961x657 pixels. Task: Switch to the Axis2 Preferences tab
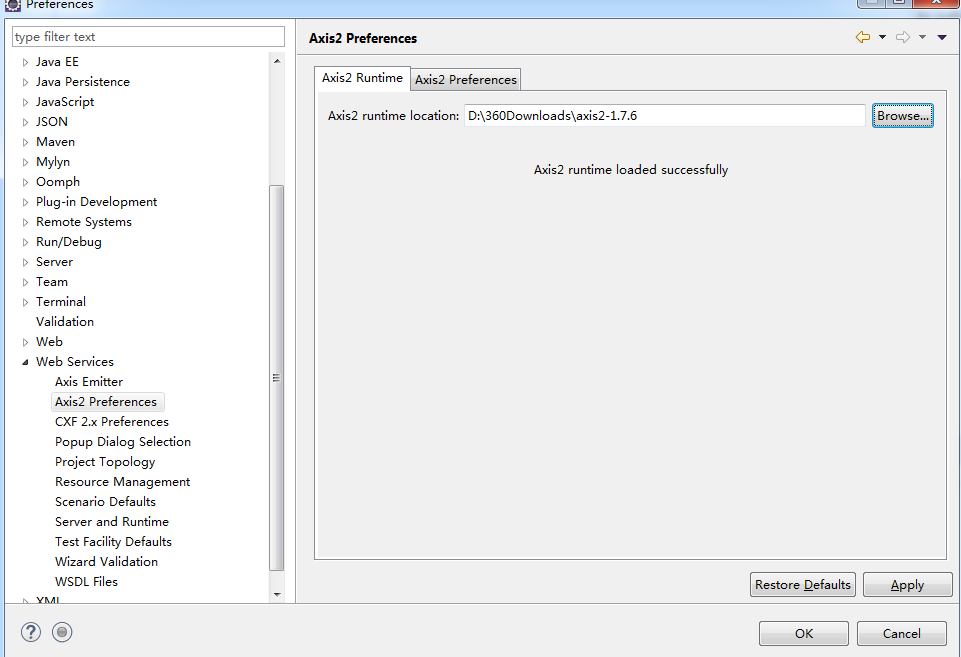[466, 80]
